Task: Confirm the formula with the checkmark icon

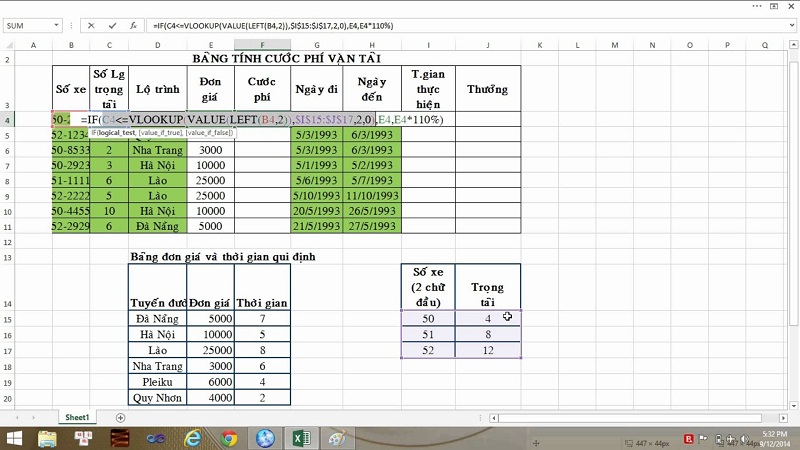Action: [112, 26]
